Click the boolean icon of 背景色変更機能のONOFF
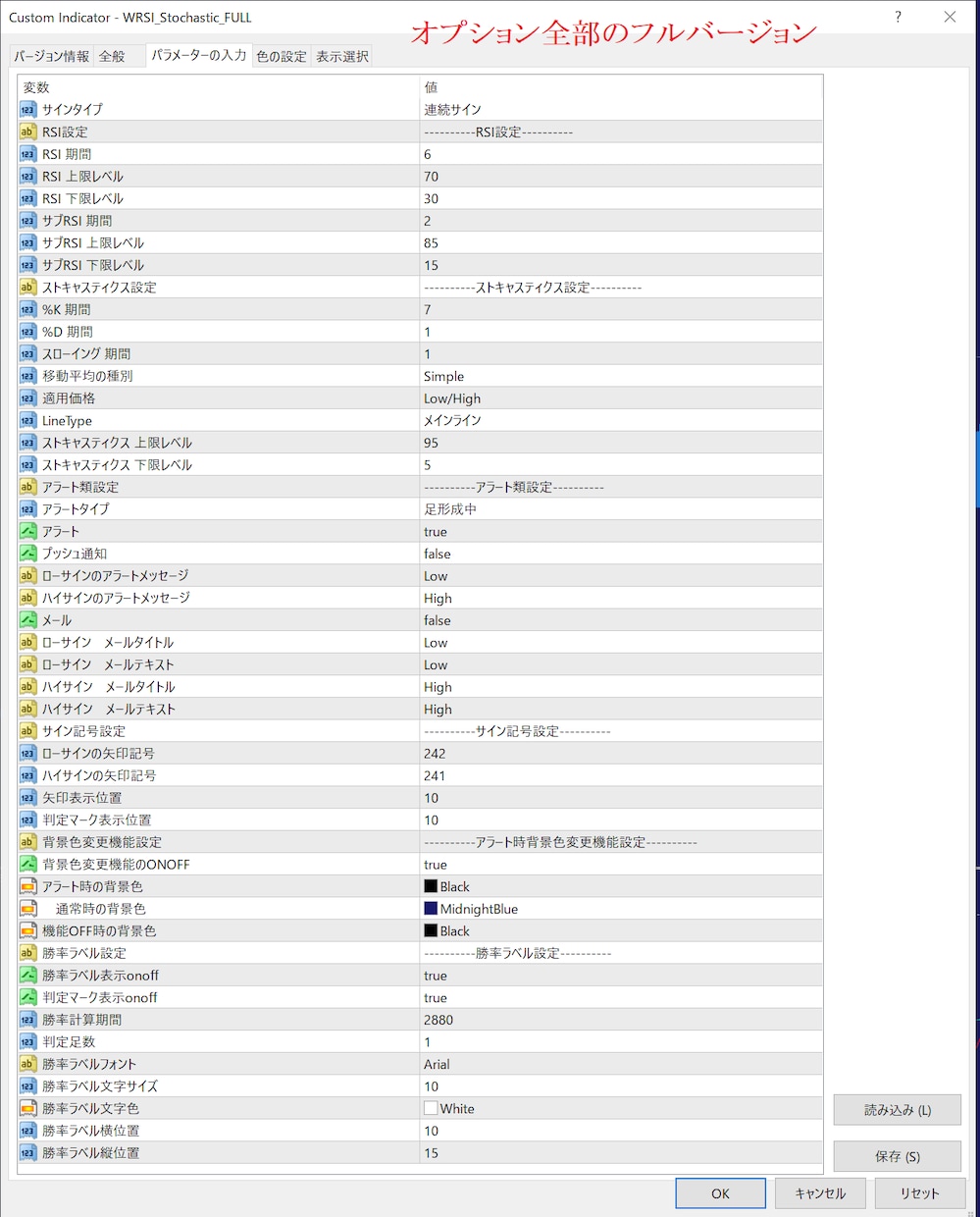This screenshot has width=980, height=1217. (x=27, y=865)
